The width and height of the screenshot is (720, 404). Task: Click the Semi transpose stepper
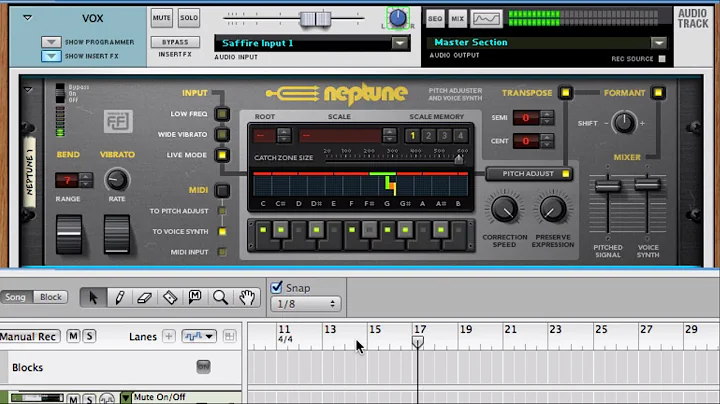point(546,118)
